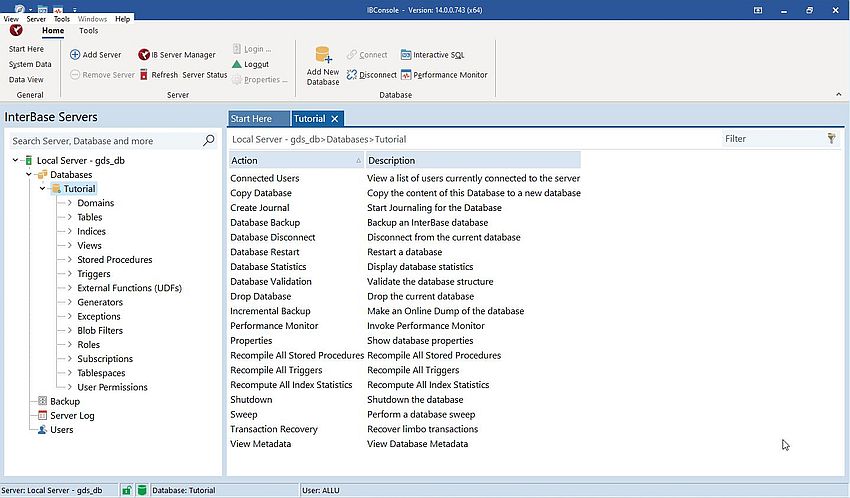The width and height of the screenshot is (850, 498).
Task: Select Copy Database action
Action: point(261,193)
